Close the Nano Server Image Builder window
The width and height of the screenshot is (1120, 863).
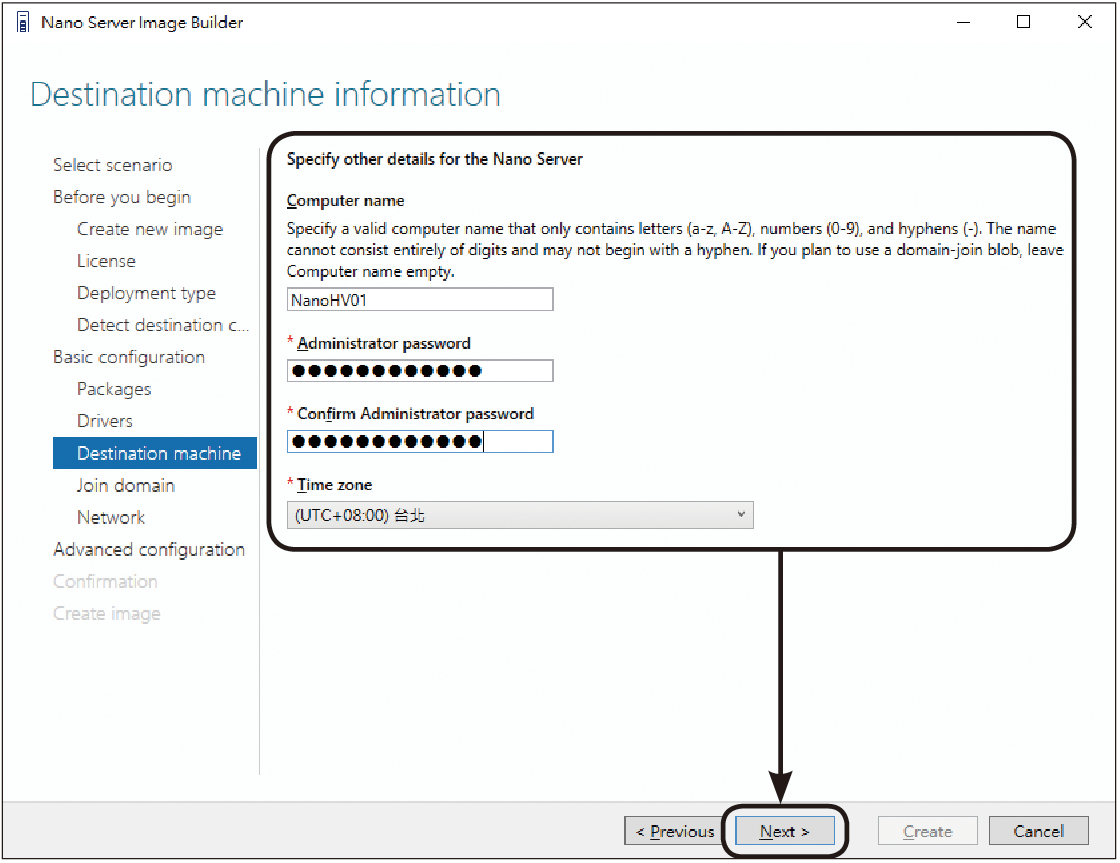(x=1085, y=22)
